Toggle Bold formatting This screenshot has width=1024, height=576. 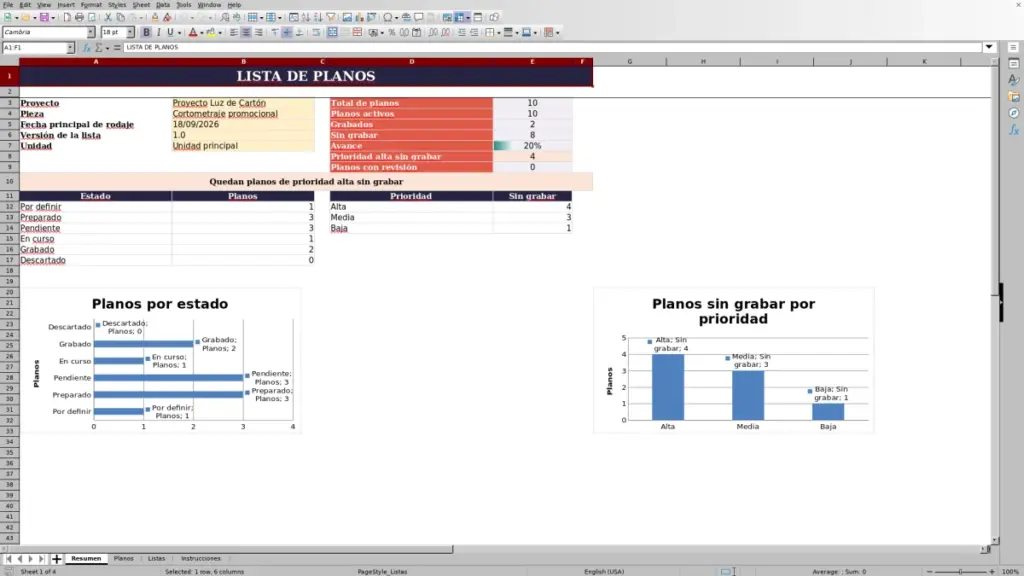146,33
